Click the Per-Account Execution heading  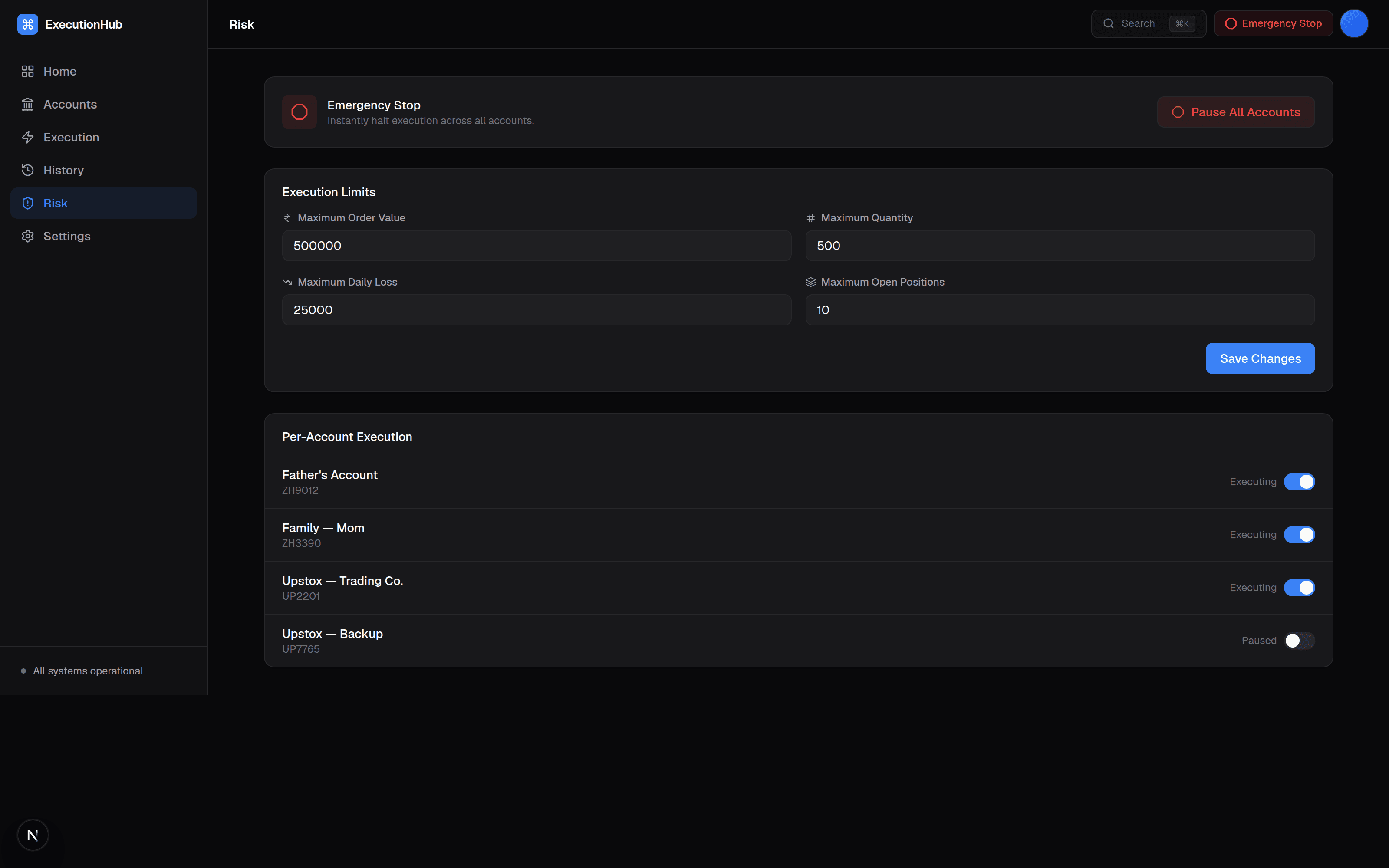coord(347,436)
